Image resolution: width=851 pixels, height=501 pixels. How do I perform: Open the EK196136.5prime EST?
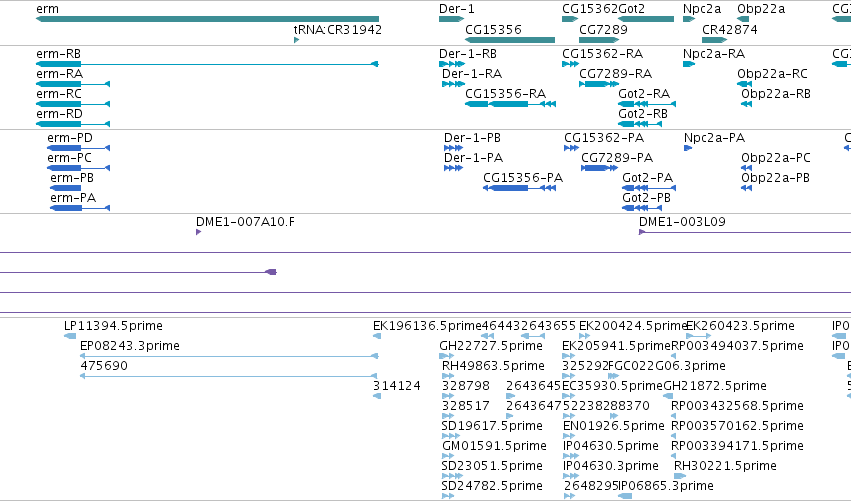coord(377,337)
